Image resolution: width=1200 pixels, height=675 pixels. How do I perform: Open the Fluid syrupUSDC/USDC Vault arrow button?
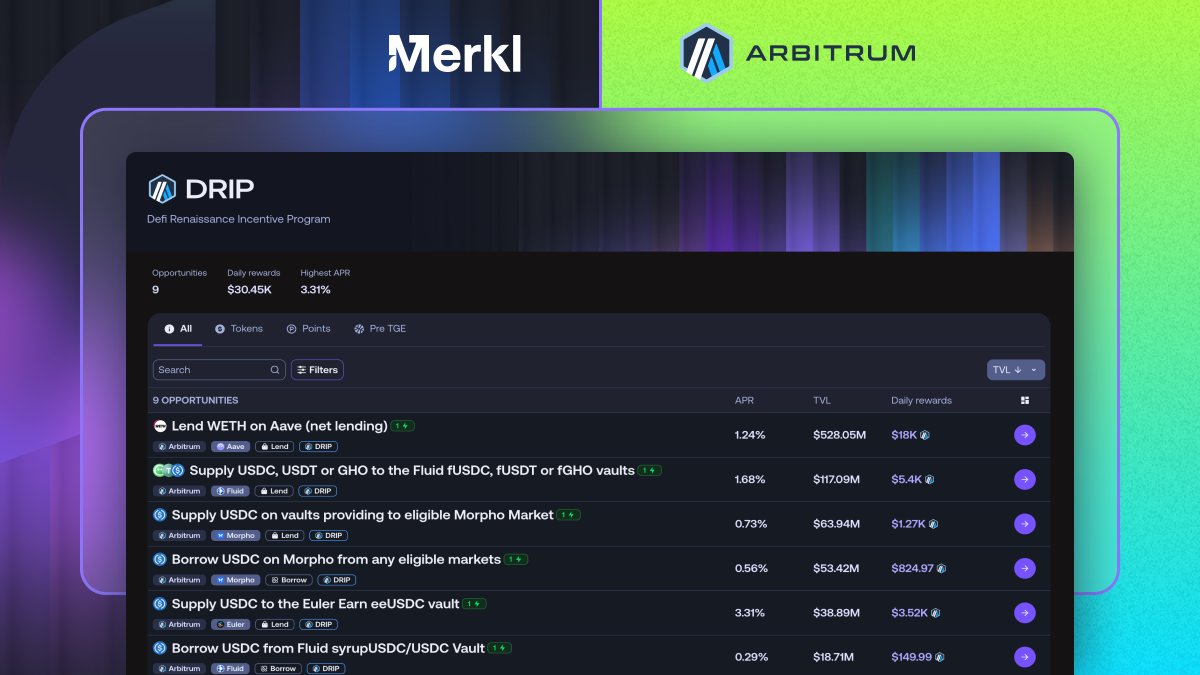[1025, 657]
